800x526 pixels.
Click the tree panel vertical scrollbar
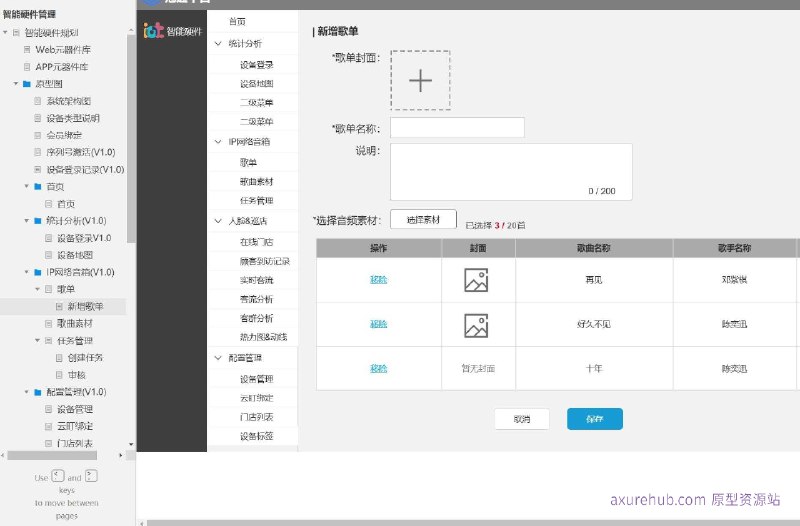tap(131, 138)
